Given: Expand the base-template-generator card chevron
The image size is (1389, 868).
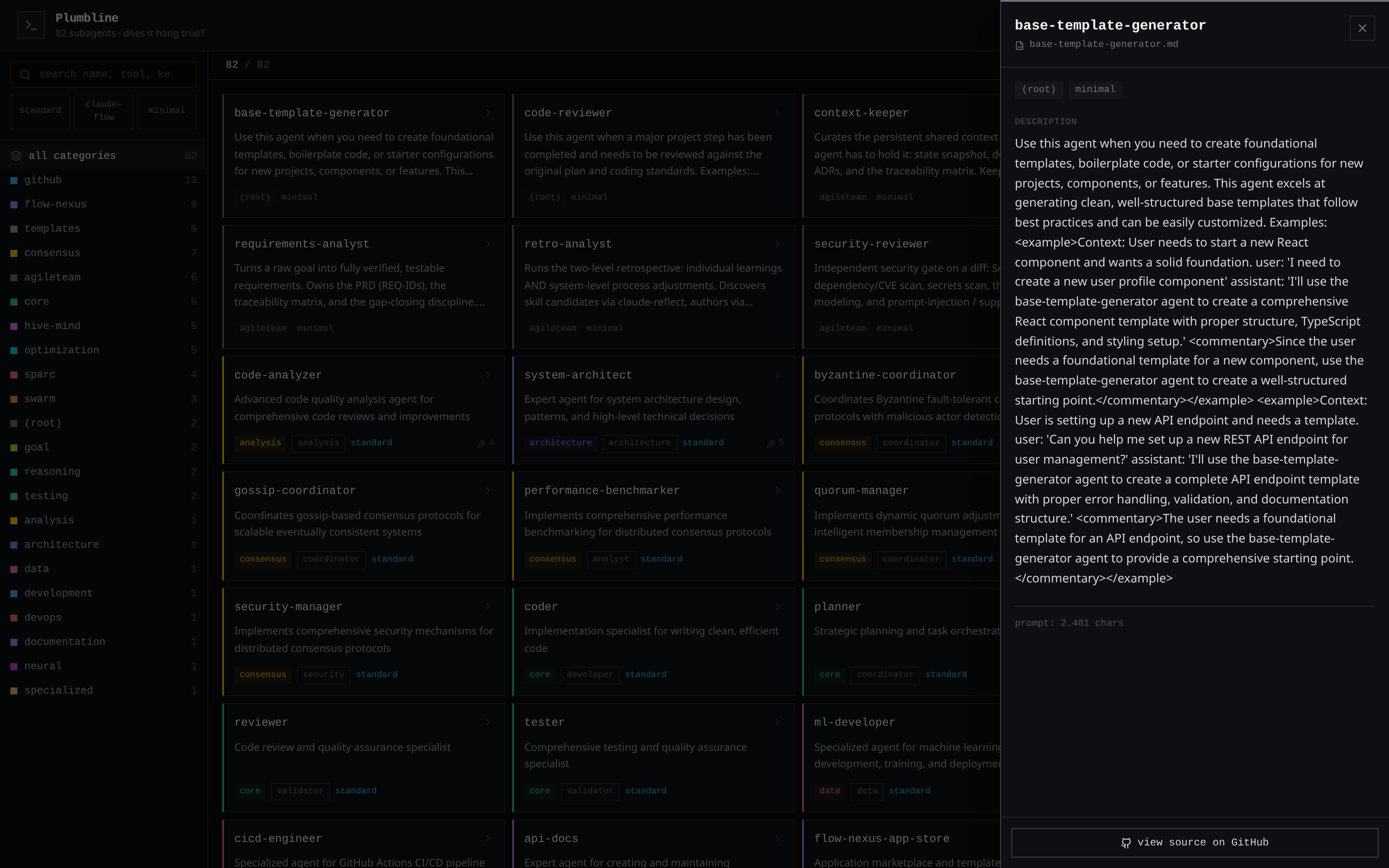Looking at the screenshot, I should pos(487,113).
